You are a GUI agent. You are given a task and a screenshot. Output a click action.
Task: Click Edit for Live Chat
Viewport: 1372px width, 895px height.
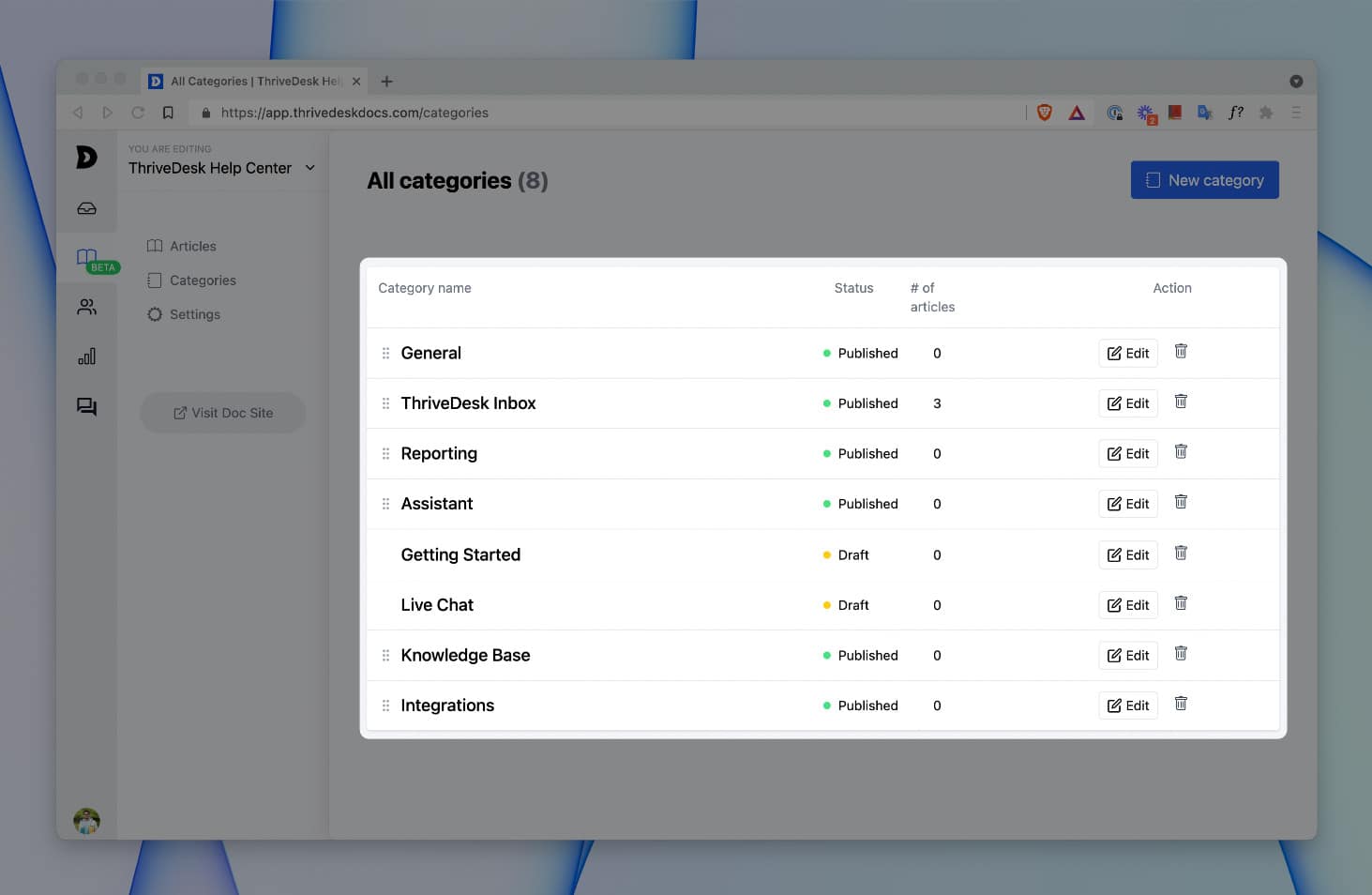(1128, 605)
